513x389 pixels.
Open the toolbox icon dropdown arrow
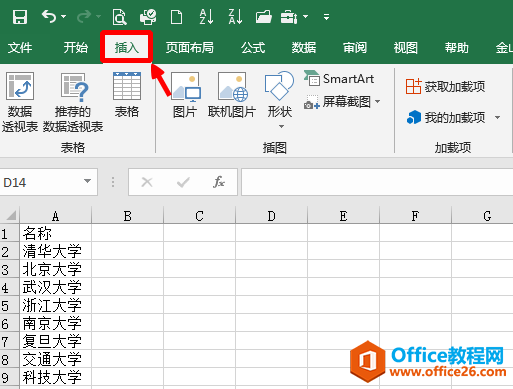pos(305,16)
